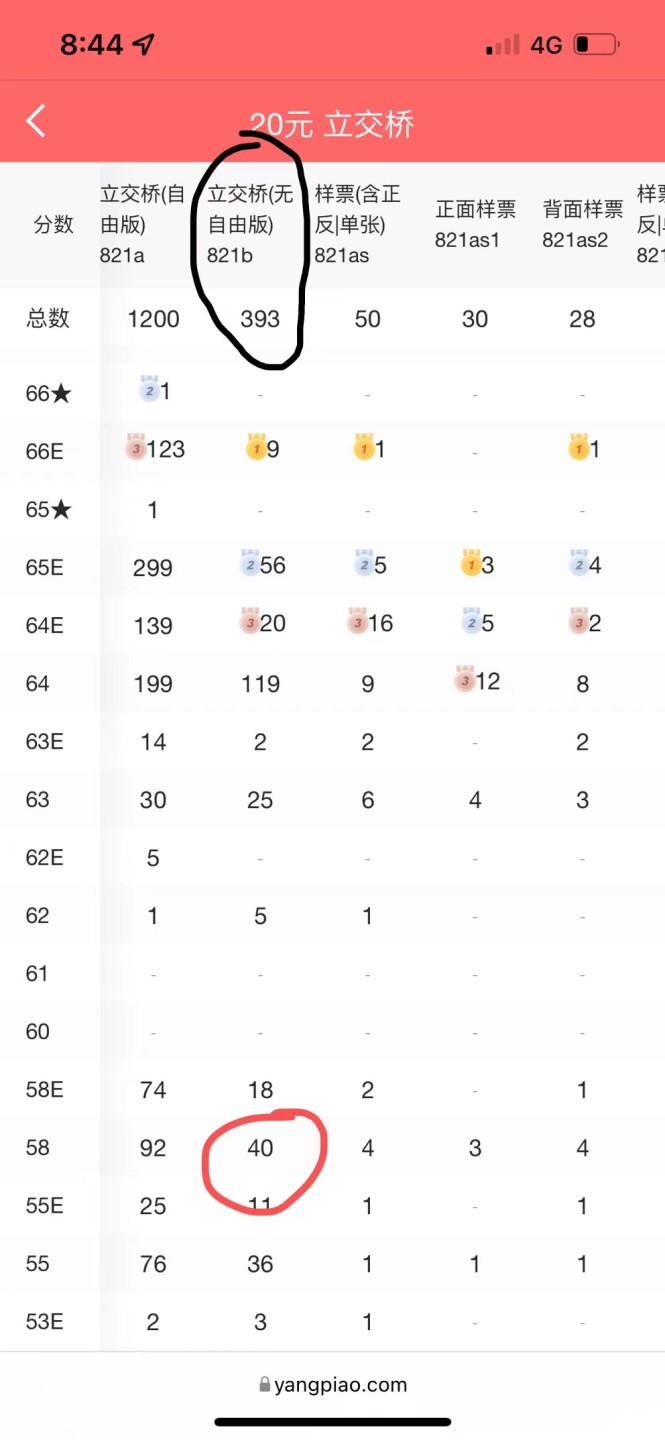Tap bronze medal beside 12 in 64 row
This screenshot has width=665, height=1440.
pos(464,680)
